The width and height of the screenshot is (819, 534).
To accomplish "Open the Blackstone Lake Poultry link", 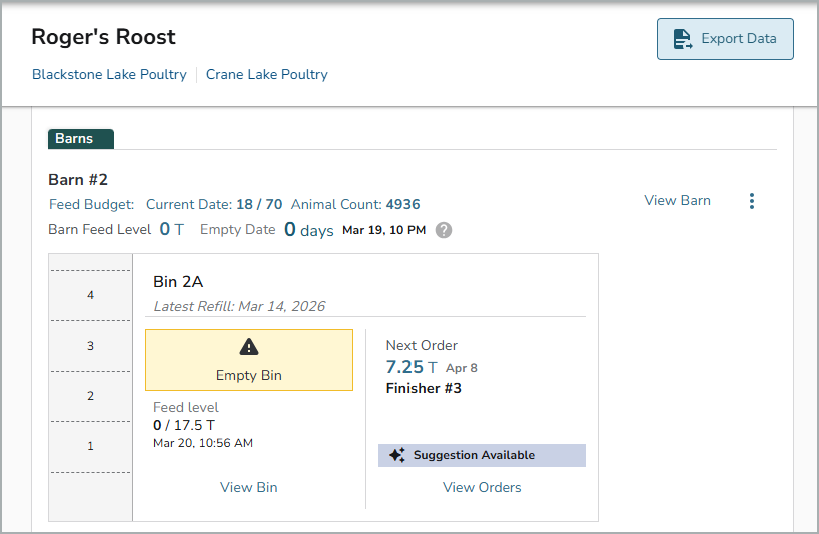I will point(109,74).
